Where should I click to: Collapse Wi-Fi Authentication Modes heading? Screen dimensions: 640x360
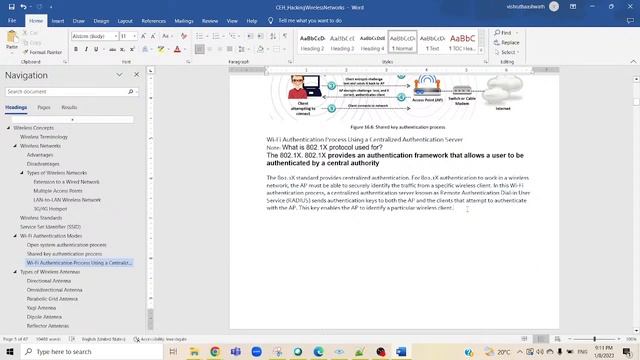[x=15, y=236]
